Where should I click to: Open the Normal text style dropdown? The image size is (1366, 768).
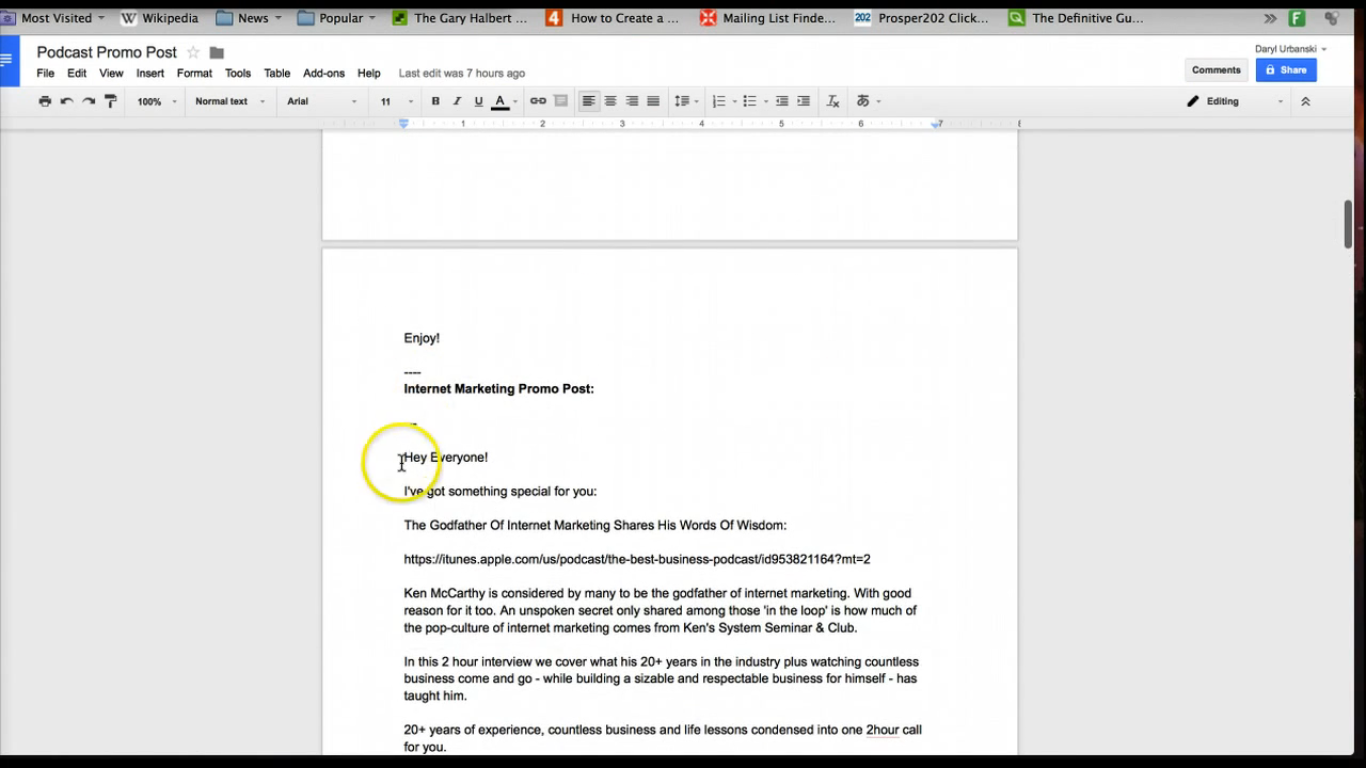pyautogui.click(x=230, y=101)
